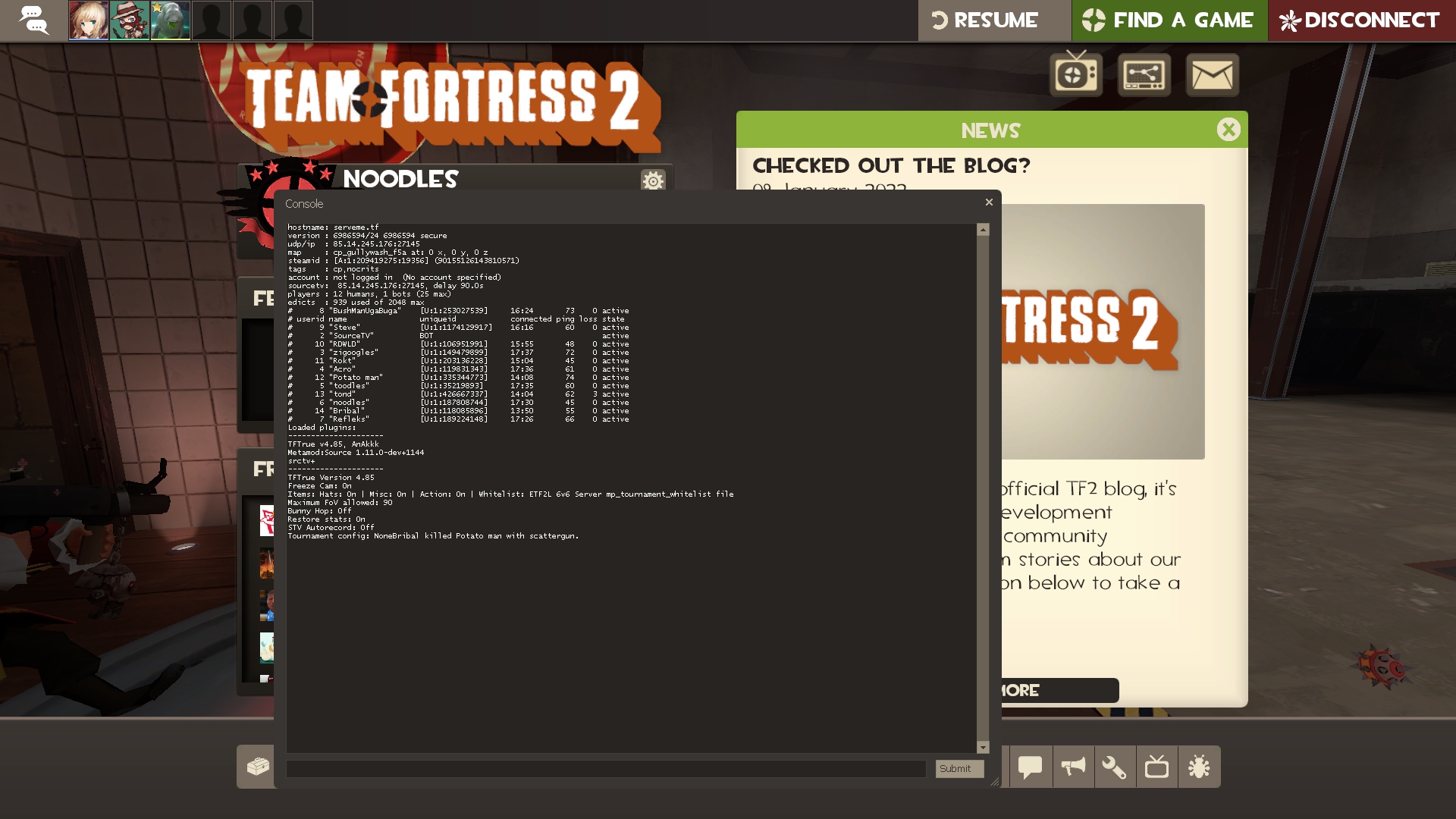Open Find a Game
This screenshot has height=819, width=1456.
1169,20
